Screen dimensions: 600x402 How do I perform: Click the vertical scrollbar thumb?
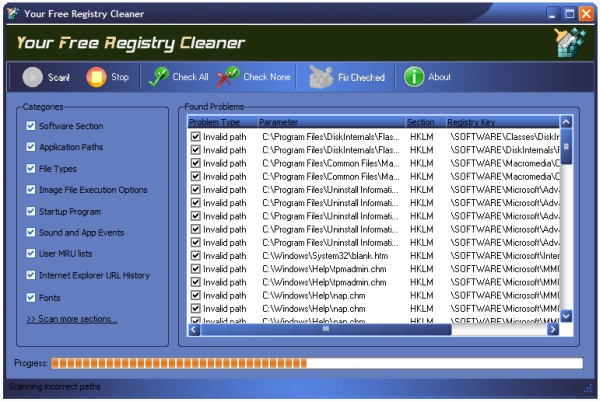pyautogui.click(x=566, y=146)
